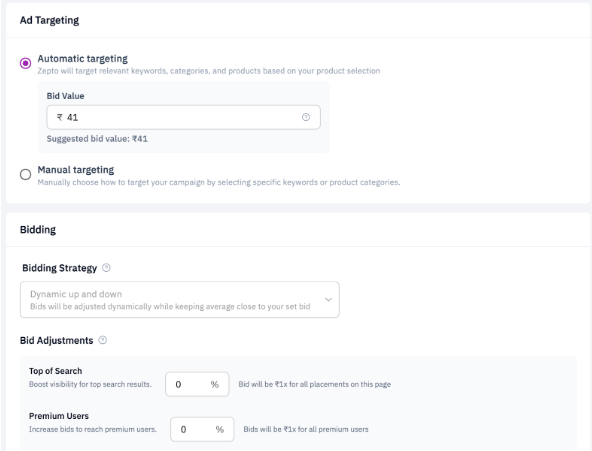The height and width of the screenshot is (451, 592).
Task: Click the Ad Targeting section header
Action: [49, 20]
